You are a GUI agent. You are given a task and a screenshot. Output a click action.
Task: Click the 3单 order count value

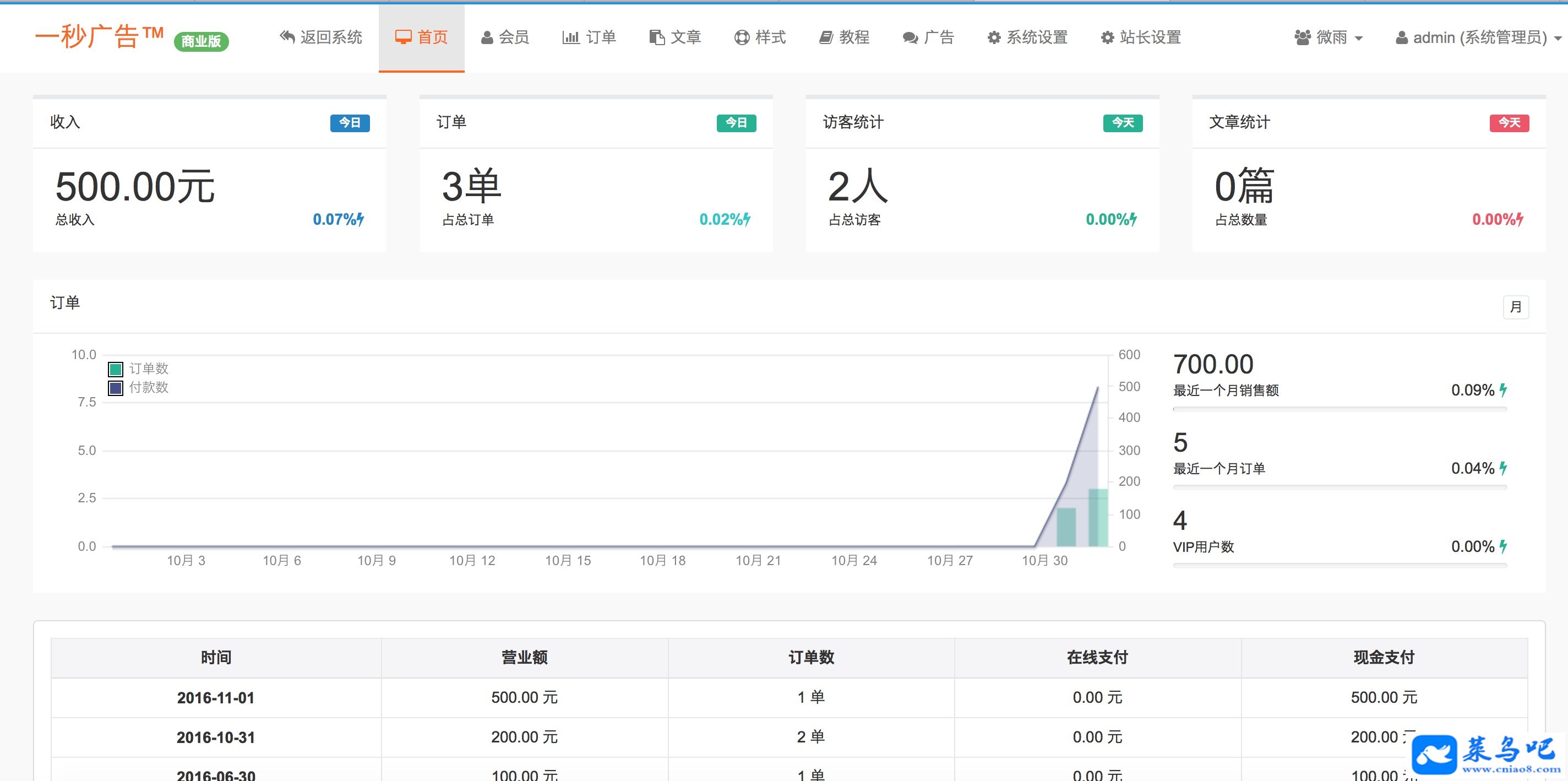[x=471, y=186]
